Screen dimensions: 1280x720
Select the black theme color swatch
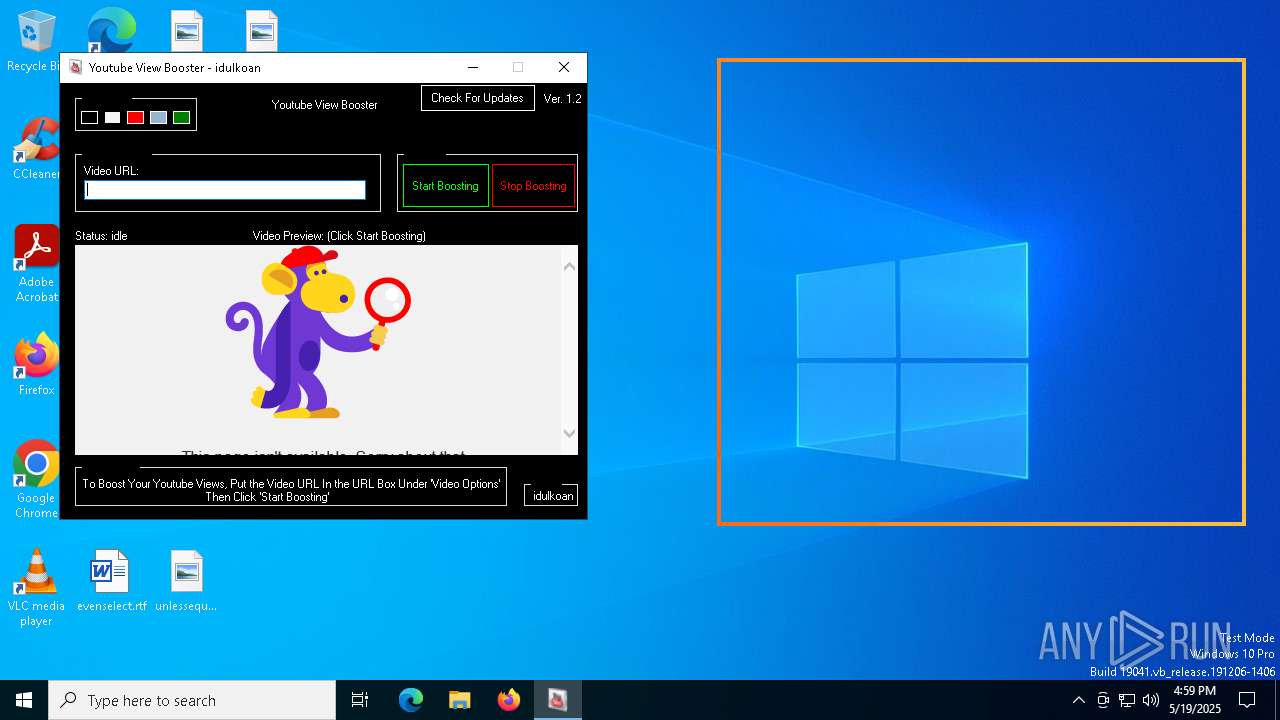click(x=89, y=117)
